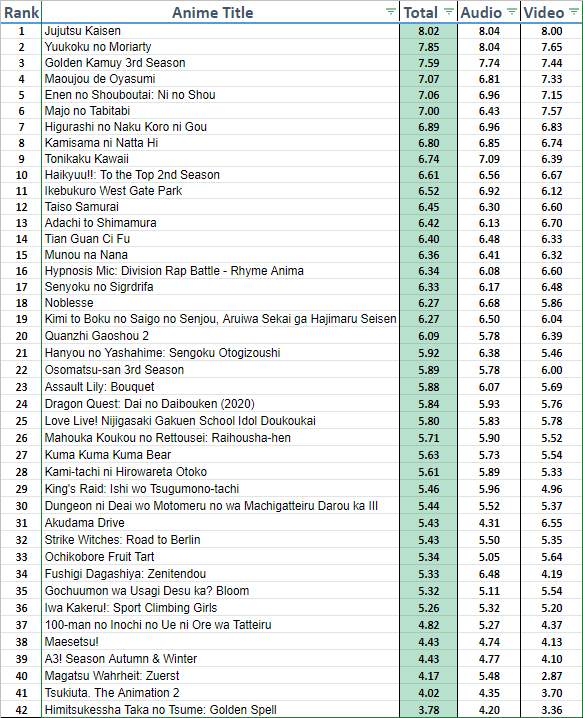Select the Rank column header
The image size is (583, 718).
click(x=21, y=12)
